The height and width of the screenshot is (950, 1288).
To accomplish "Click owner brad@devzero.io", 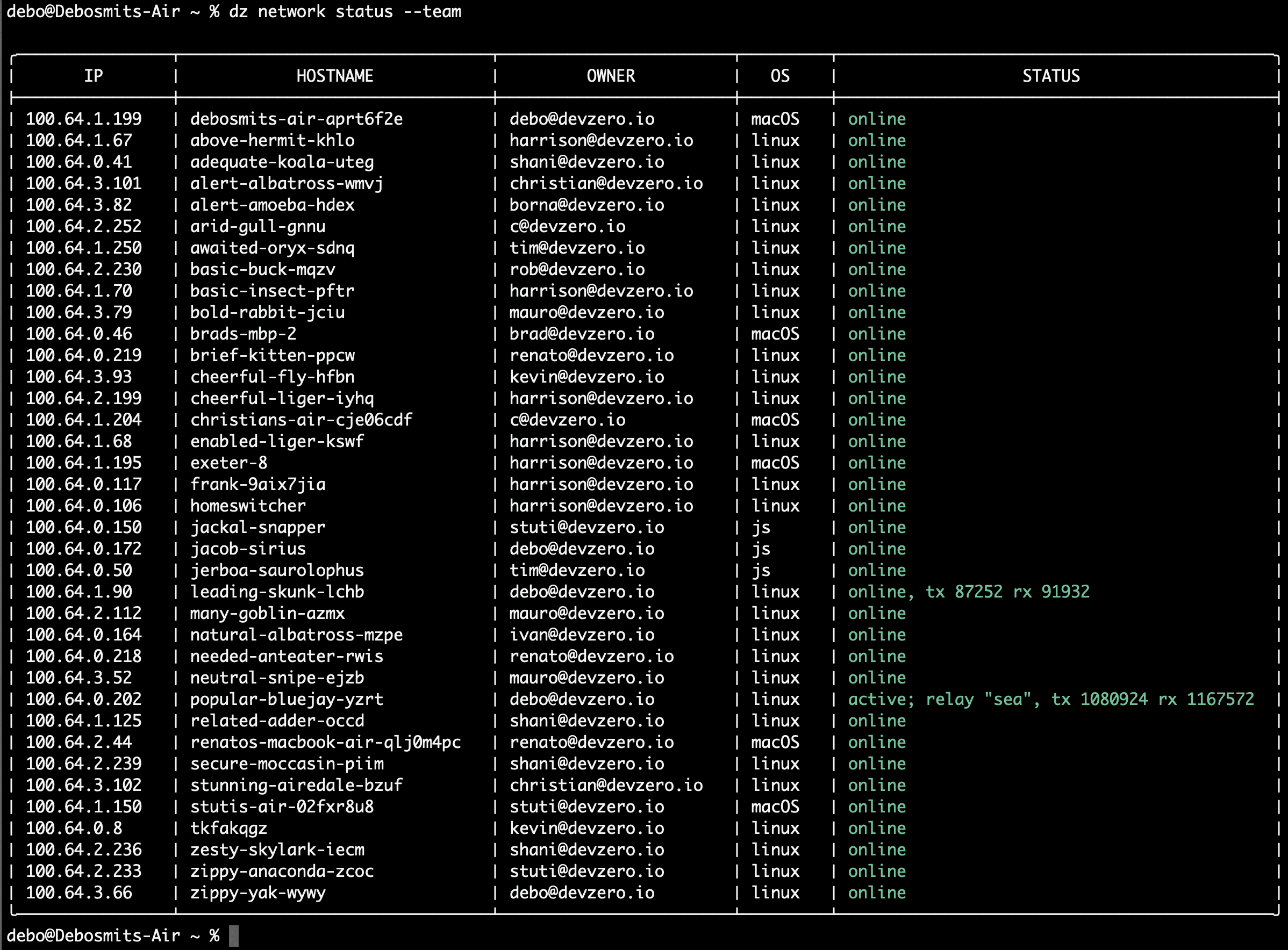I will (x=582, y=334).
